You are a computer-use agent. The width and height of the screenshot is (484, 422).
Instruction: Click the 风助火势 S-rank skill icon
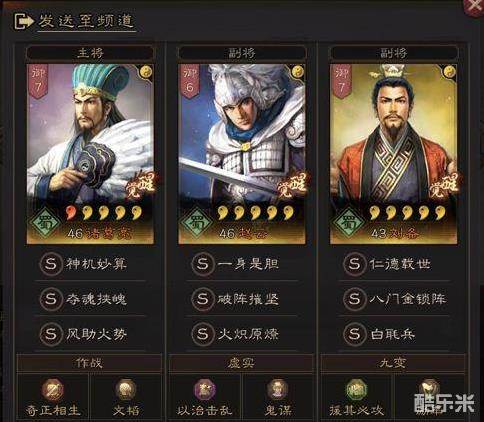pos(51,334)
